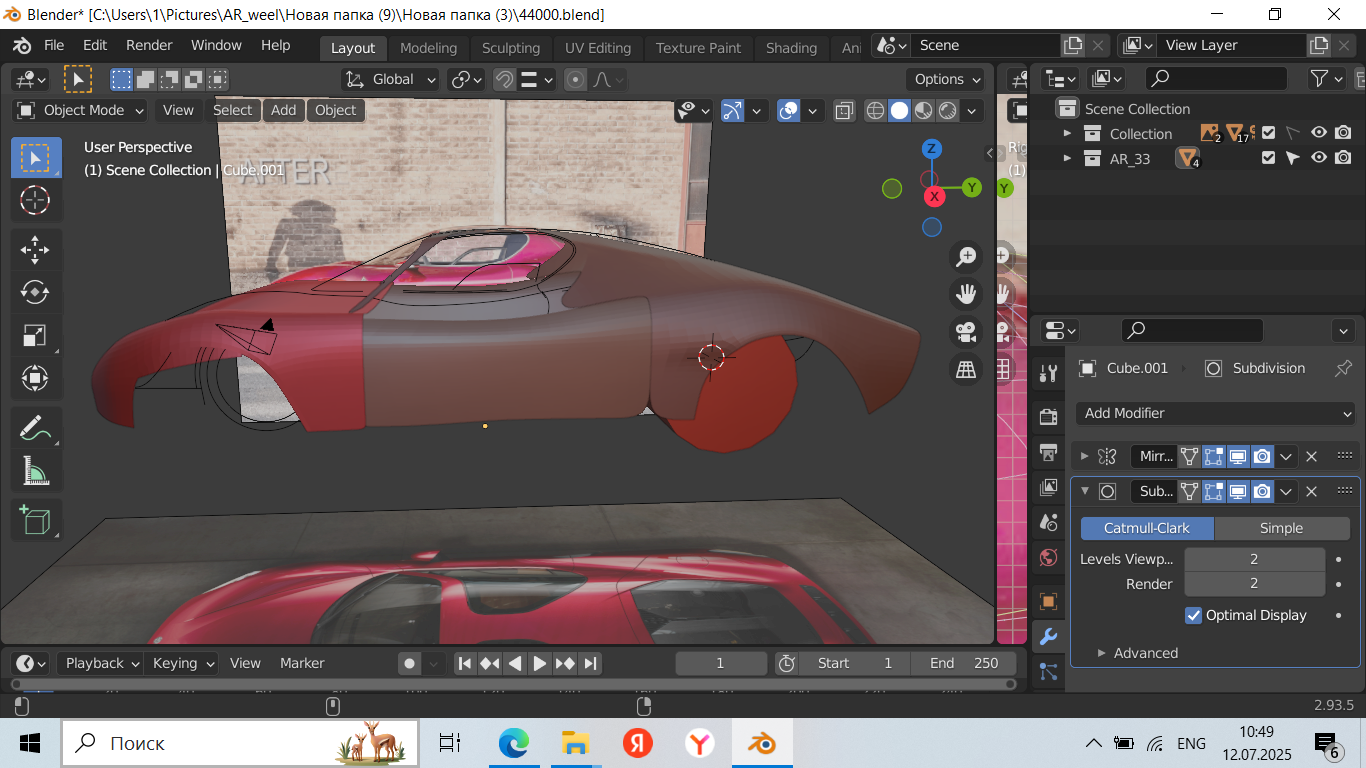Image resolution: width=1366 pixels, height=768 pixels.
Task: Toggle camera view in viewport
Action: point(966,332)
